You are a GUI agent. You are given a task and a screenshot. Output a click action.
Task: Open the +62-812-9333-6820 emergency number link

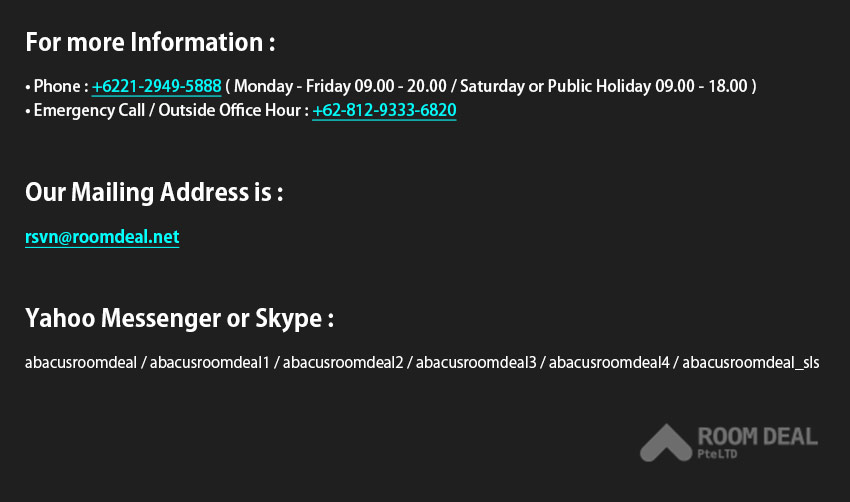384,111
